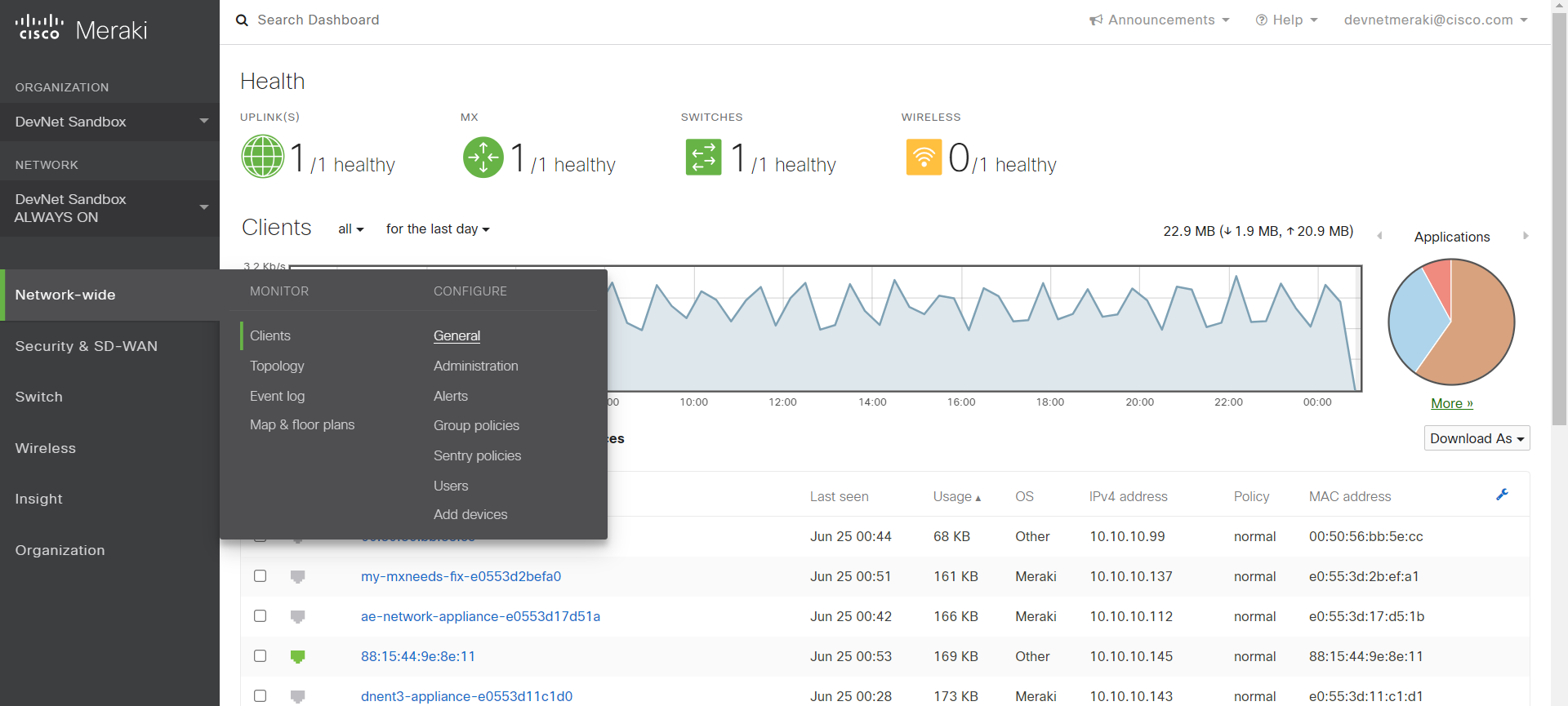The image size is (1568, 706).
Task: Open the ae-network-appliance-e0553d17d51a client link
Action: pos(480,616)
